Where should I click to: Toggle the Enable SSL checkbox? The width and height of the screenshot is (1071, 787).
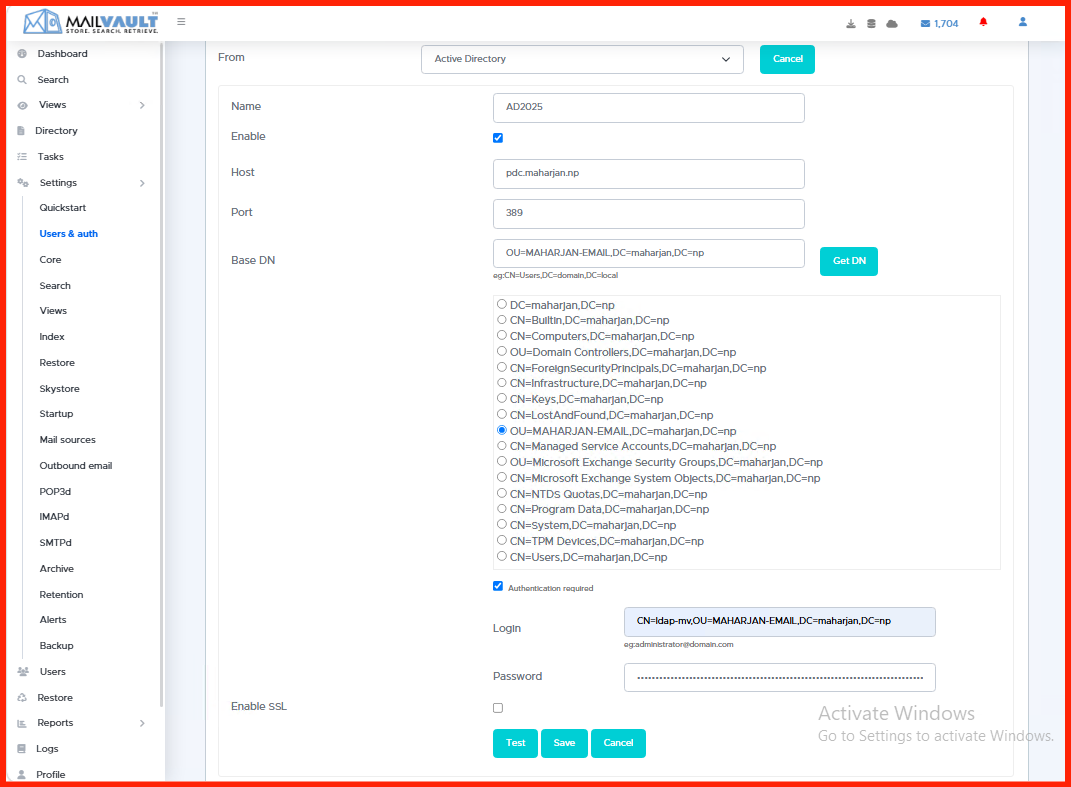click(x=498, y=708)
